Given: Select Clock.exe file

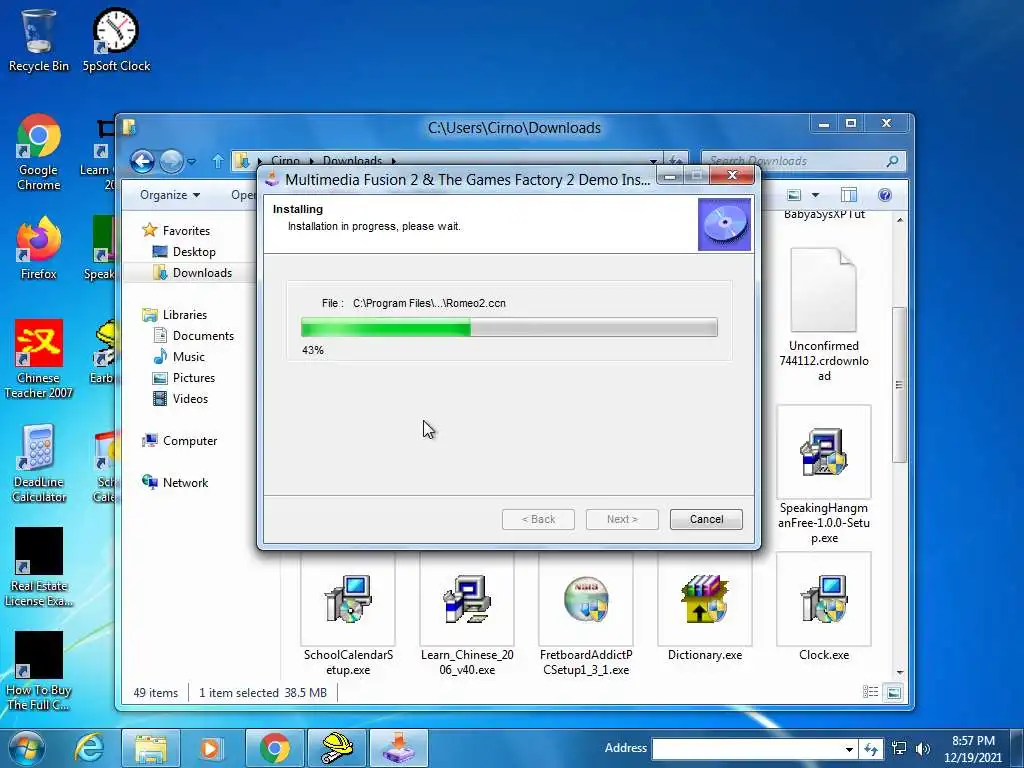Looking at the screenshot, I should tap(824, 609).
